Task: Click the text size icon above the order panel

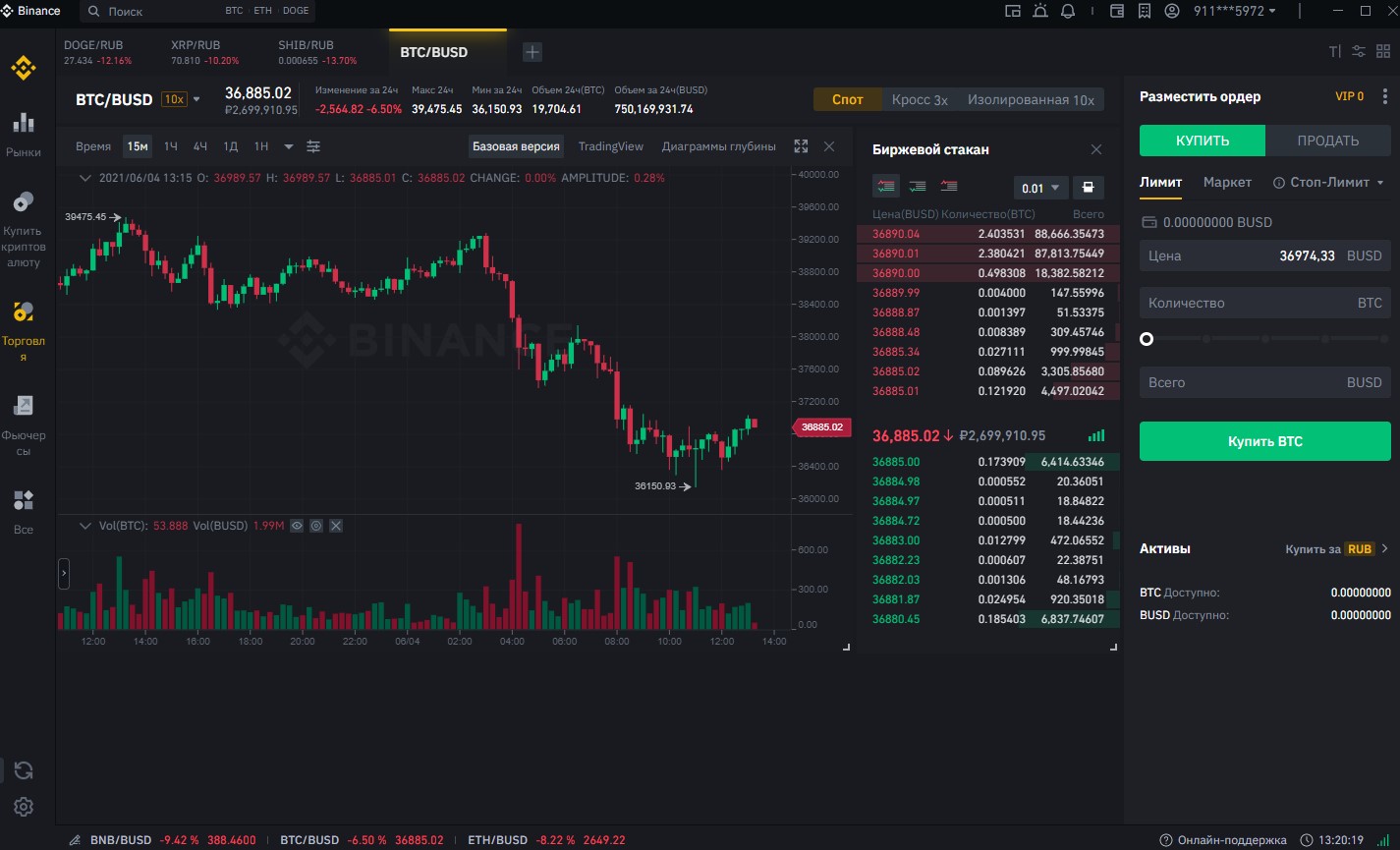Action: 1334,51
